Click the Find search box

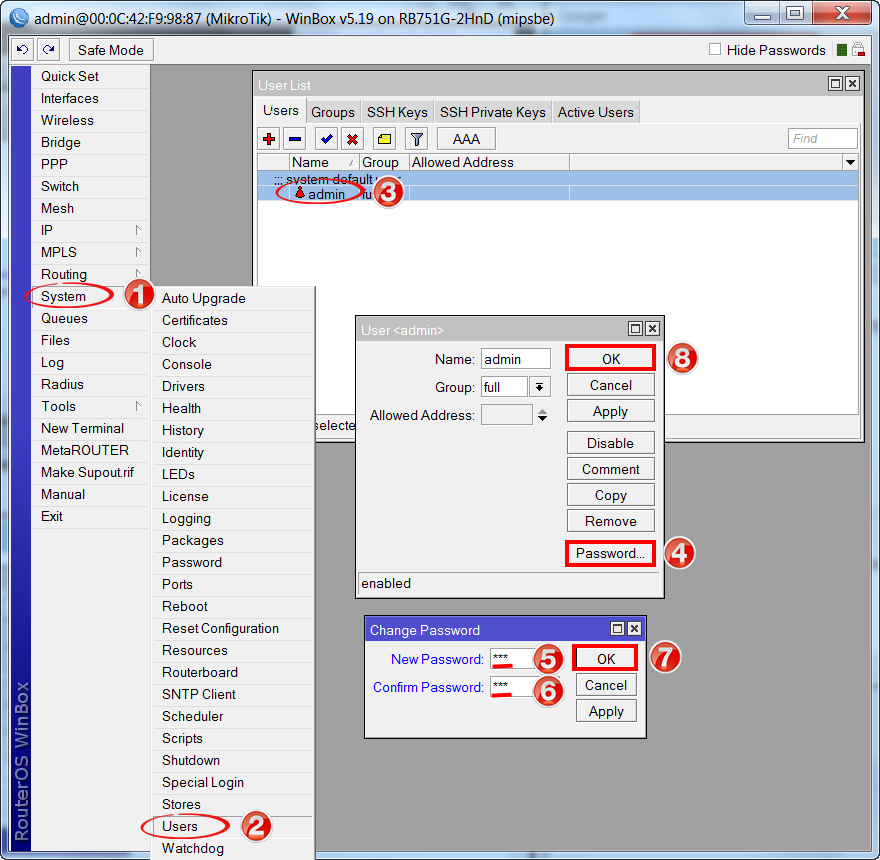tap(822, 139)
